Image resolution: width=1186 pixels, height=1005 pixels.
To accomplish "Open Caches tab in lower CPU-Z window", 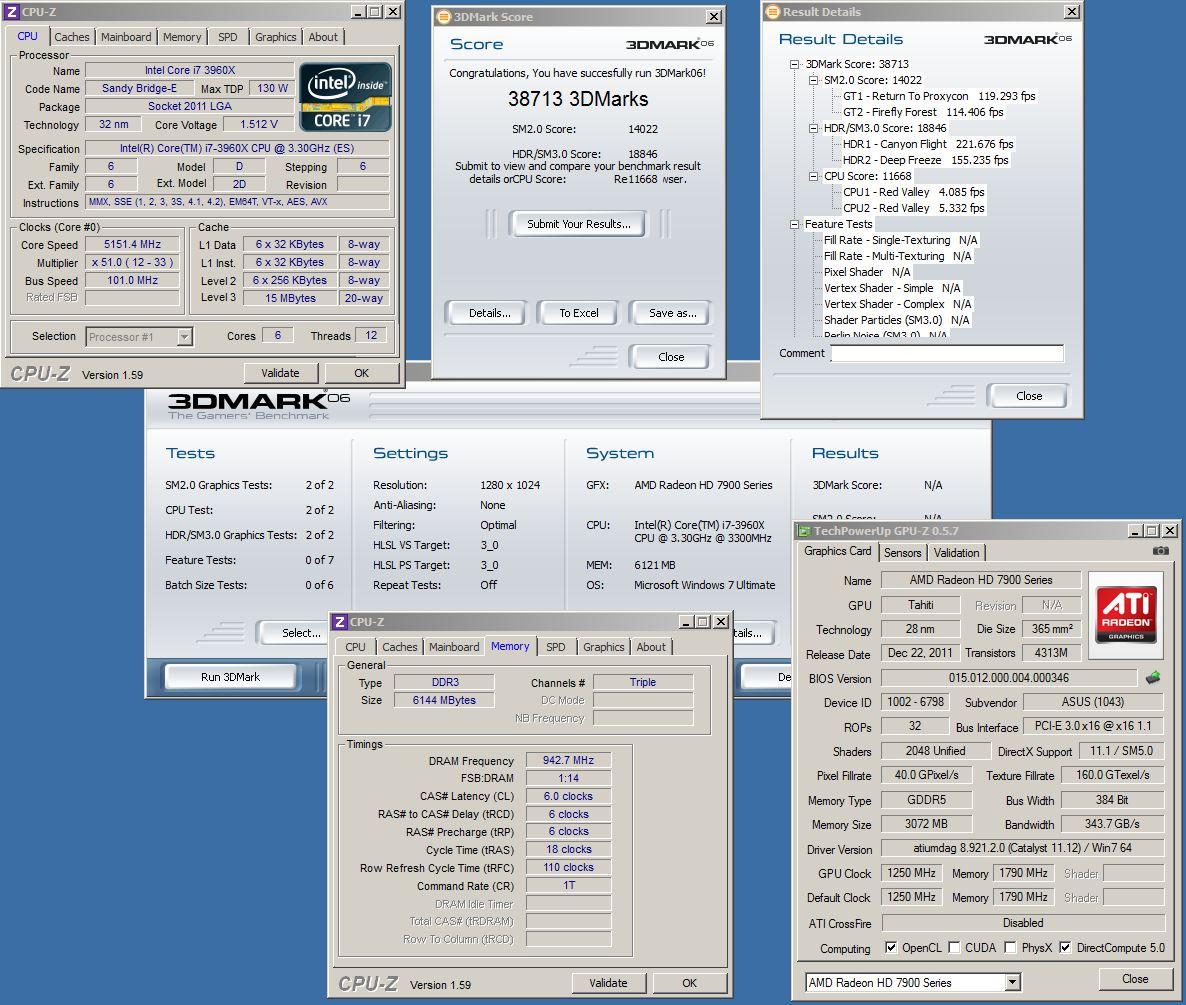I will (399, 647).
